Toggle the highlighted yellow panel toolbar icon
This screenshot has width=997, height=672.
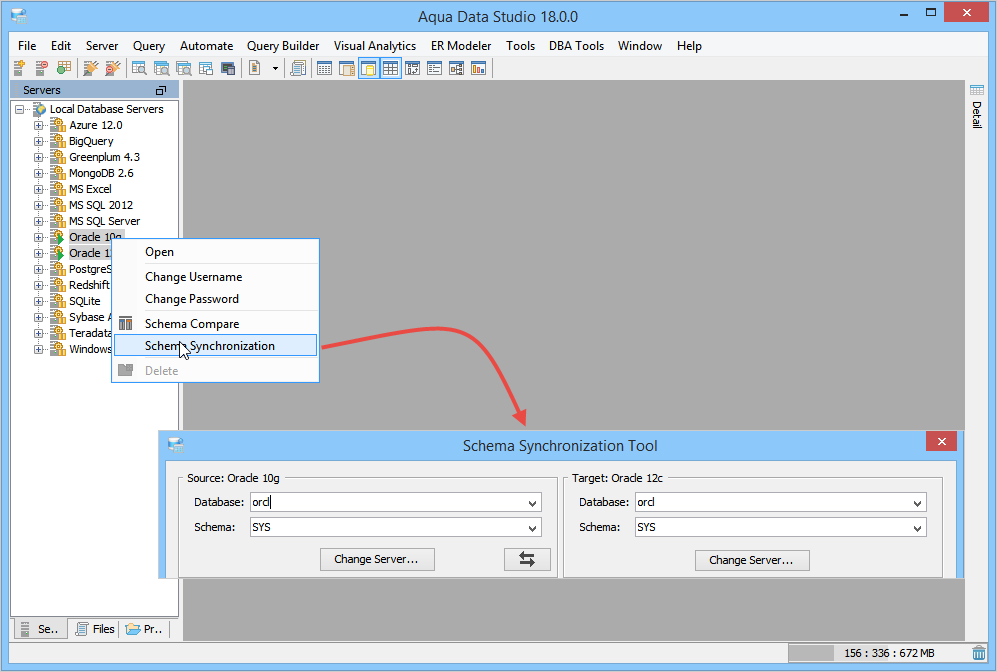pos(369,68)
